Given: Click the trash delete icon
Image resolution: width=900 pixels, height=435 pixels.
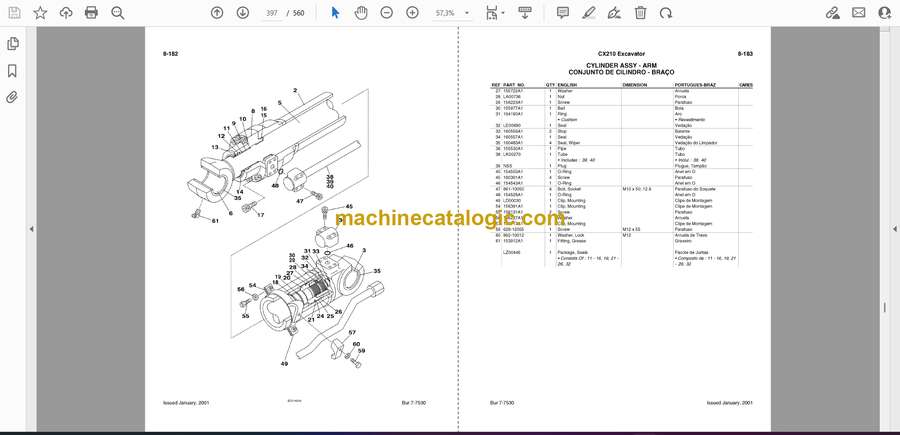Looking at the screenshot, I should [641, 13].
